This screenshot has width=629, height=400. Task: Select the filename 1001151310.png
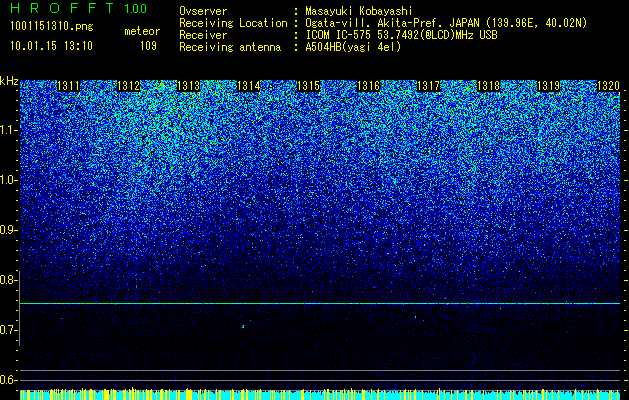(52, 27)
